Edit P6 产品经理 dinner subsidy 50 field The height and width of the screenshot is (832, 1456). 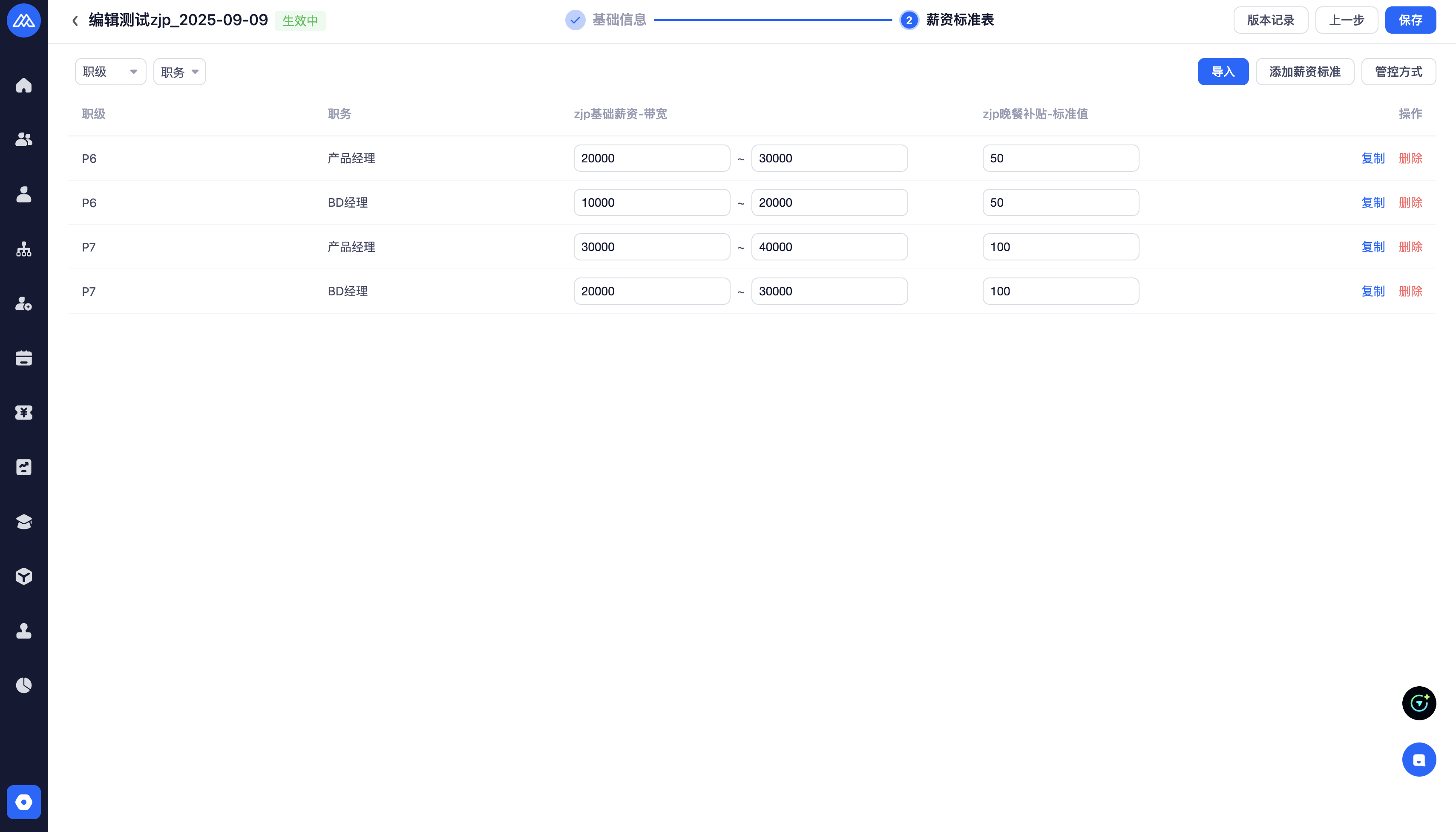[x=1060, y=158]
